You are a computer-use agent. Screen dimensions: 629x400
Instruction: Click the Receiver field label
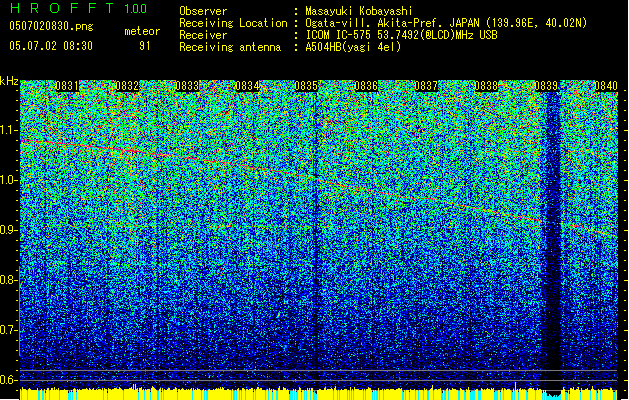point(203,35)
